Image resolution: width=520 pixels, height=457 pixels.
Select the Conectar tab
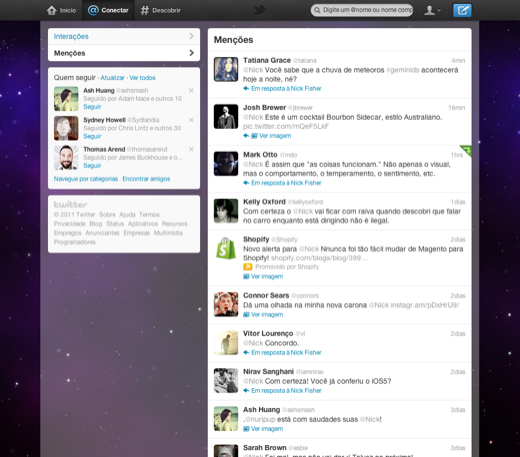[x=108, y=10]
